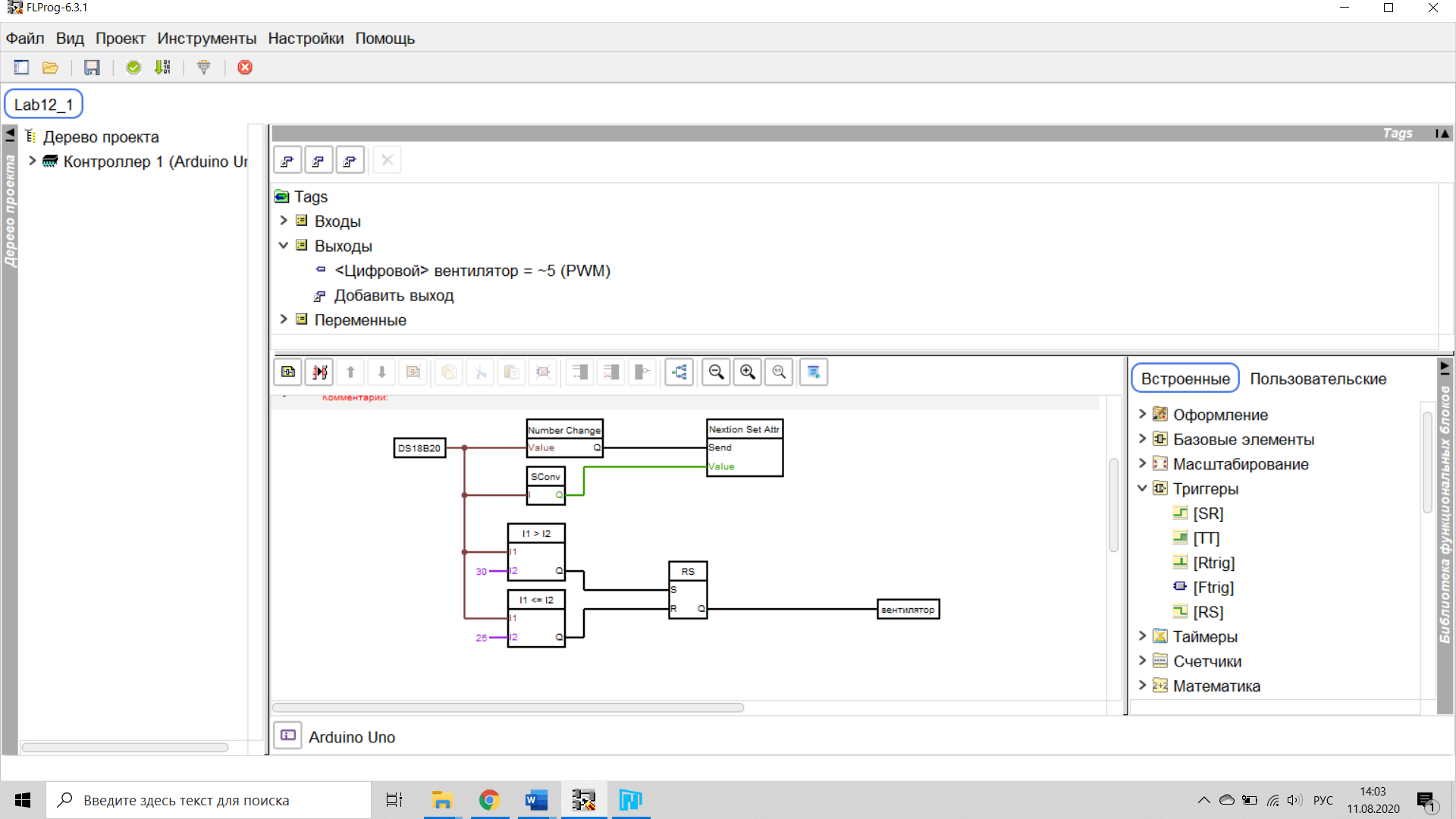1456x819 pixels.
Task: Click the insert new board icon
Action: (x=288, y=372)
